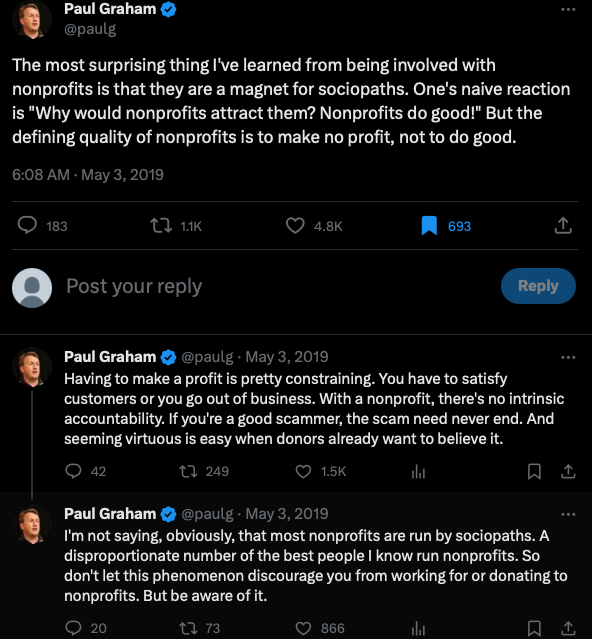
Task: Click the blue Reply button
Action: click(x=538, y=286)
